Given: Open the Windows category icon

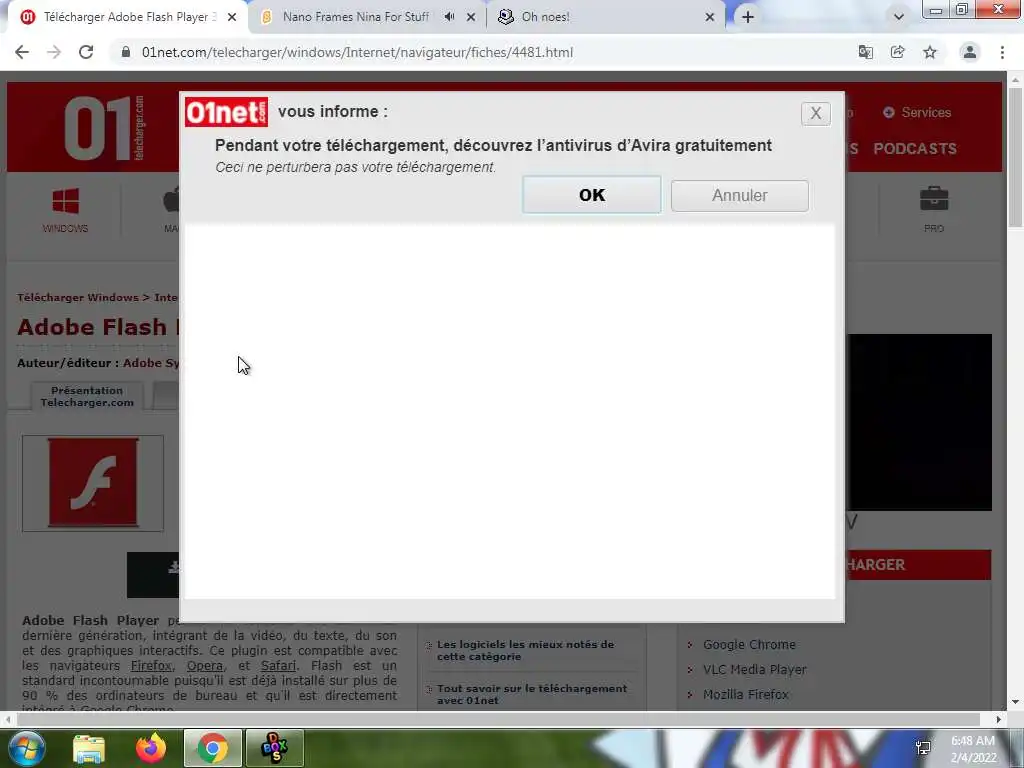Looking at the screenshot, I should tap(65, 210).
